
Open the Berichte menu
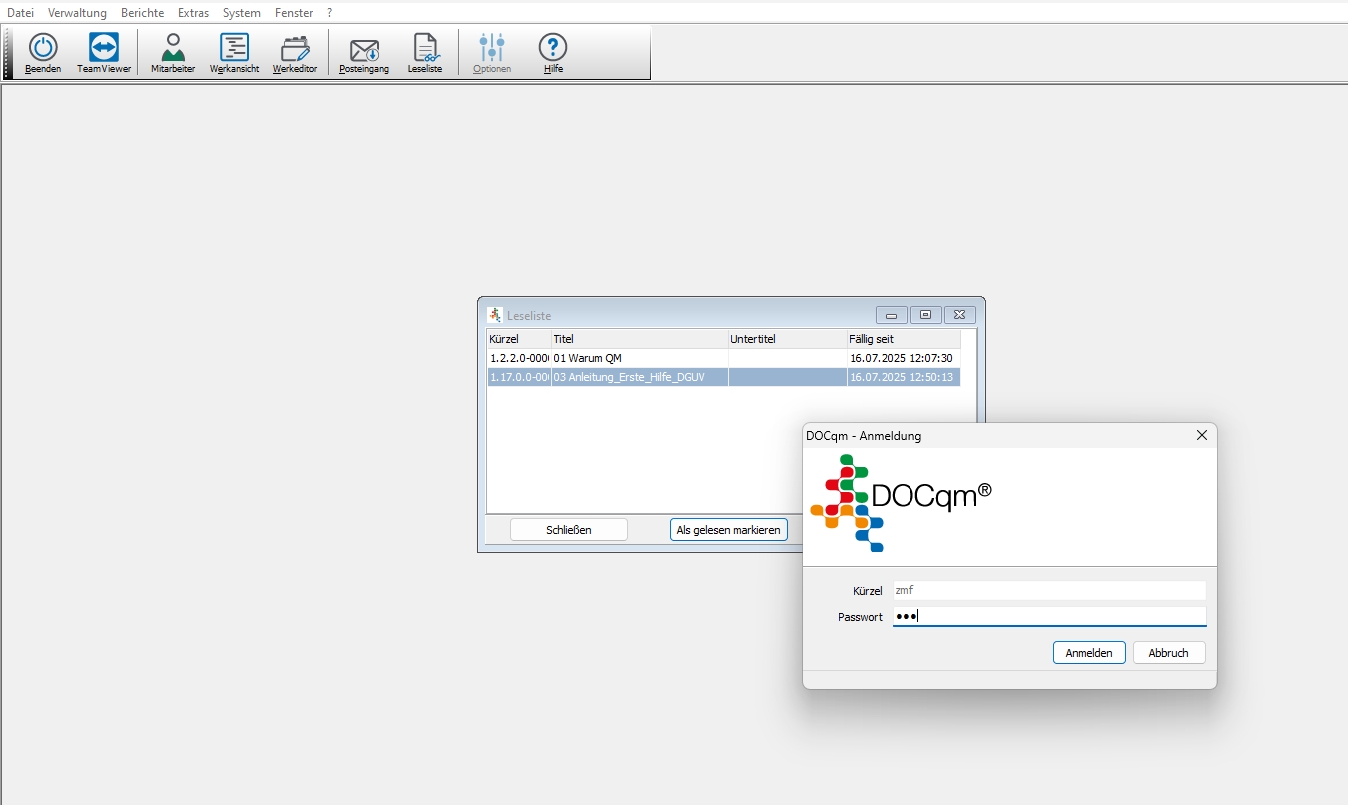pos(142,13)
